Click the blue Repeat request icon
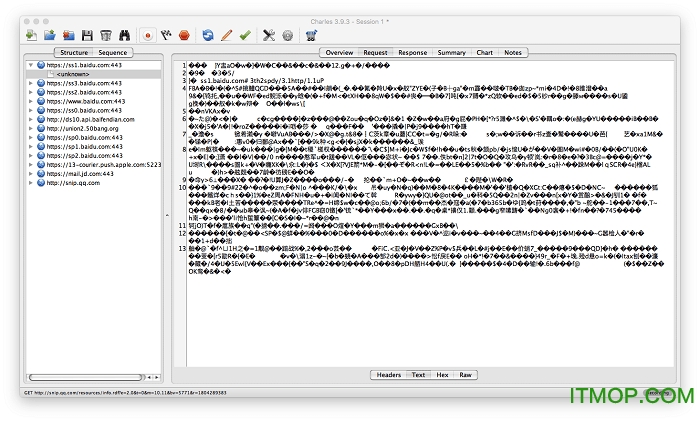This screenshot has height=421, width=700. point(208,35)
